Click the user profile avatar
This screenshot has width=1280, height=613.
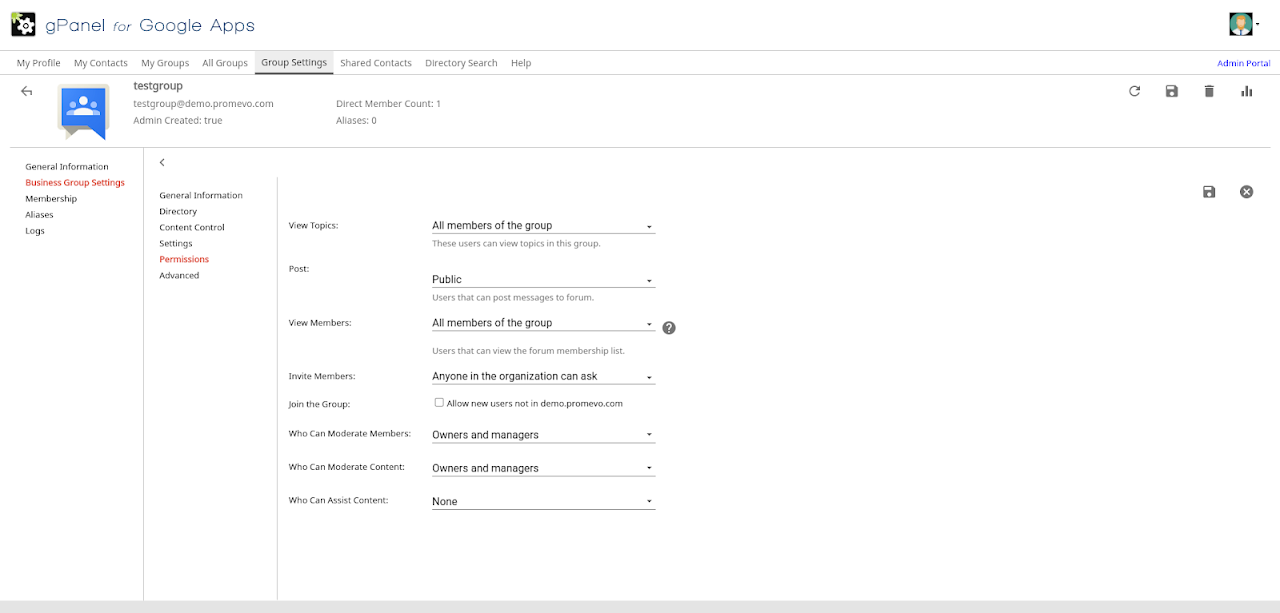pos(1241,24)
